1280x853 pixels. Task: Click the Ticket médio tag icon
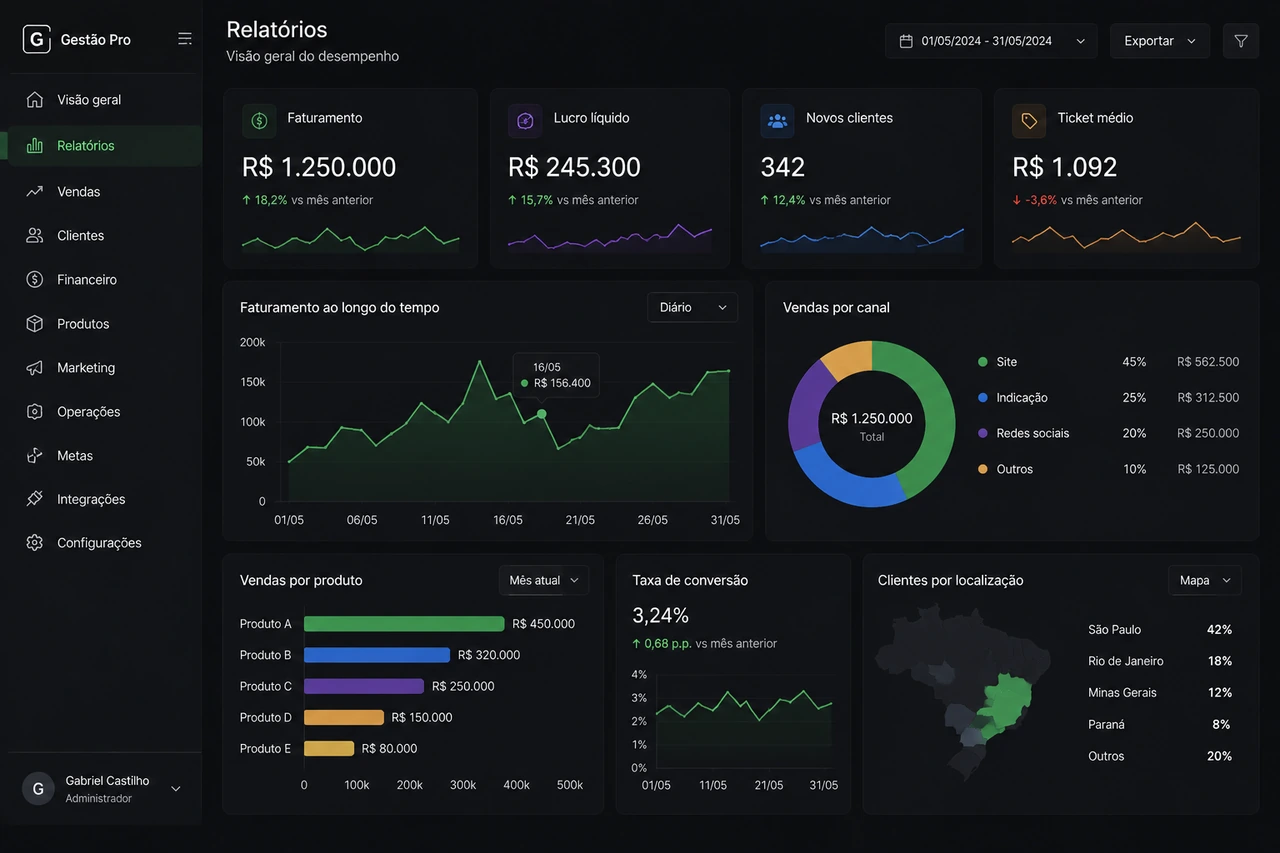coord(1029,121)
